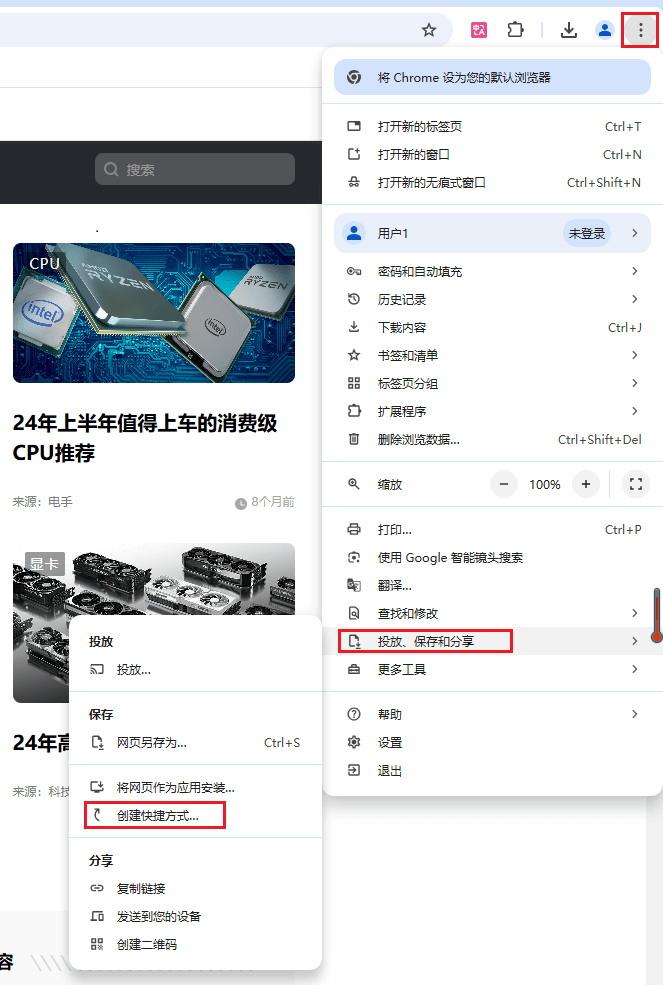
Task: Click the 8个月前 timestamp
Action: point(273,502)
